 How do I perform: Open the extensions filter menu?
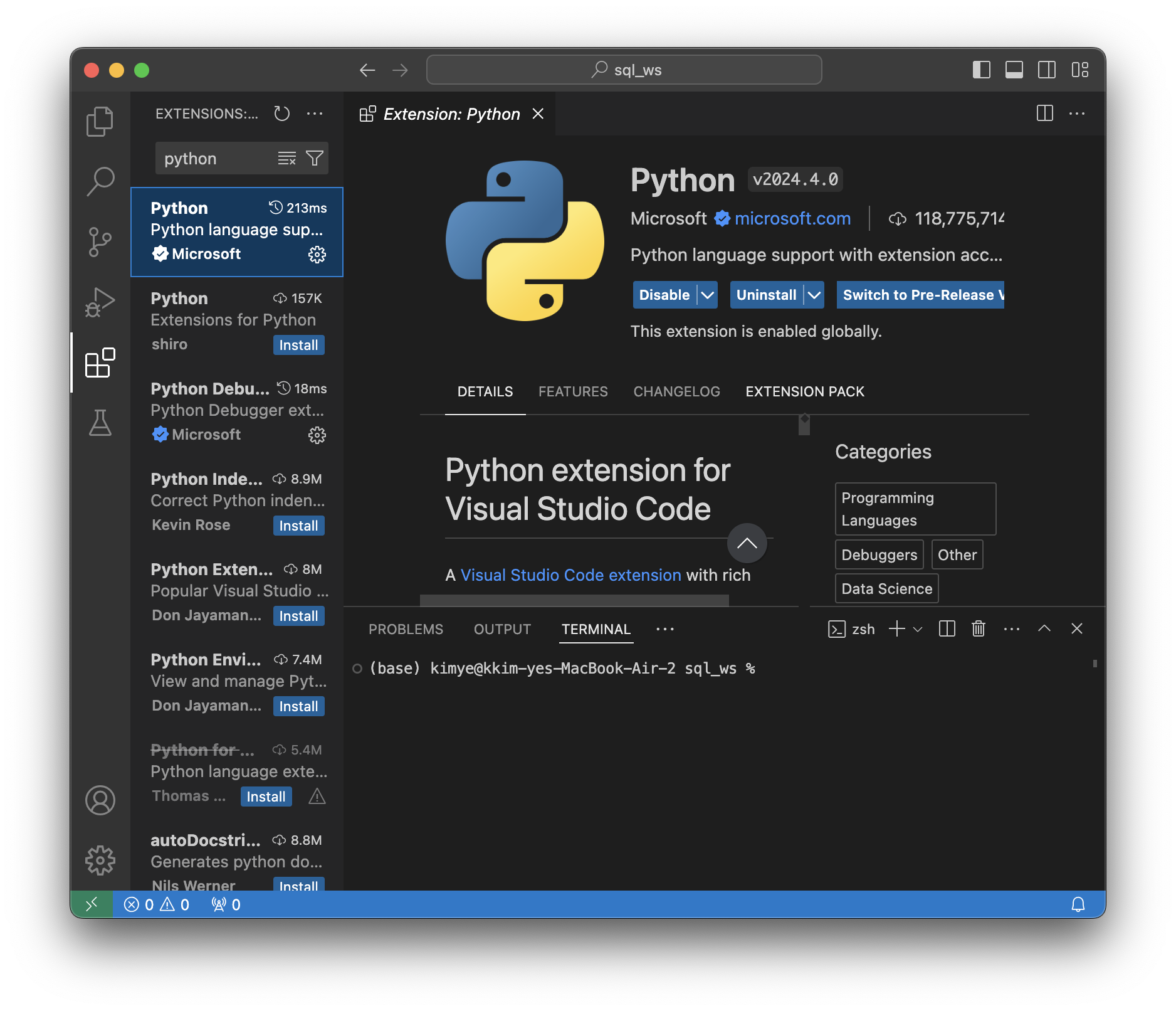point(315,158)
